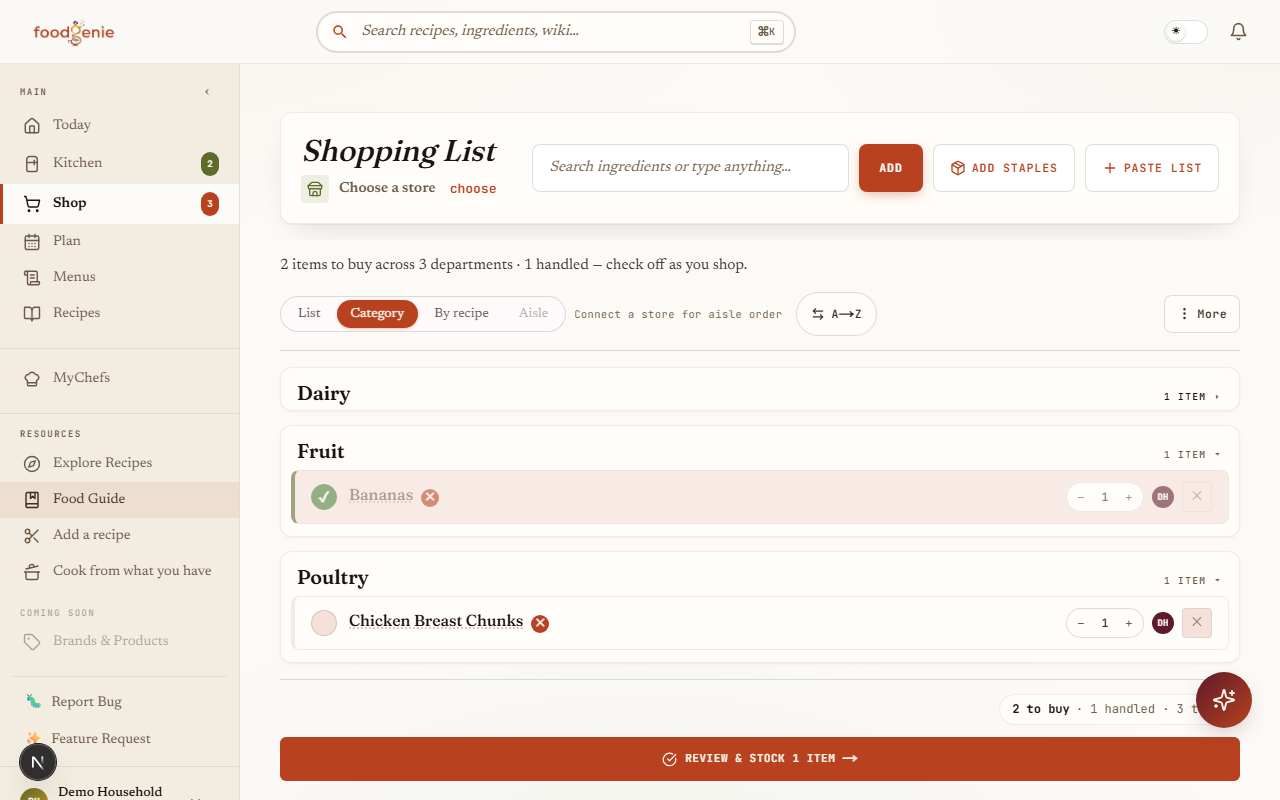Image resolution: width=1280 pixels, height=800 pixels.
Task: Open the Shop sidebar item
Action: pos(120,203)
